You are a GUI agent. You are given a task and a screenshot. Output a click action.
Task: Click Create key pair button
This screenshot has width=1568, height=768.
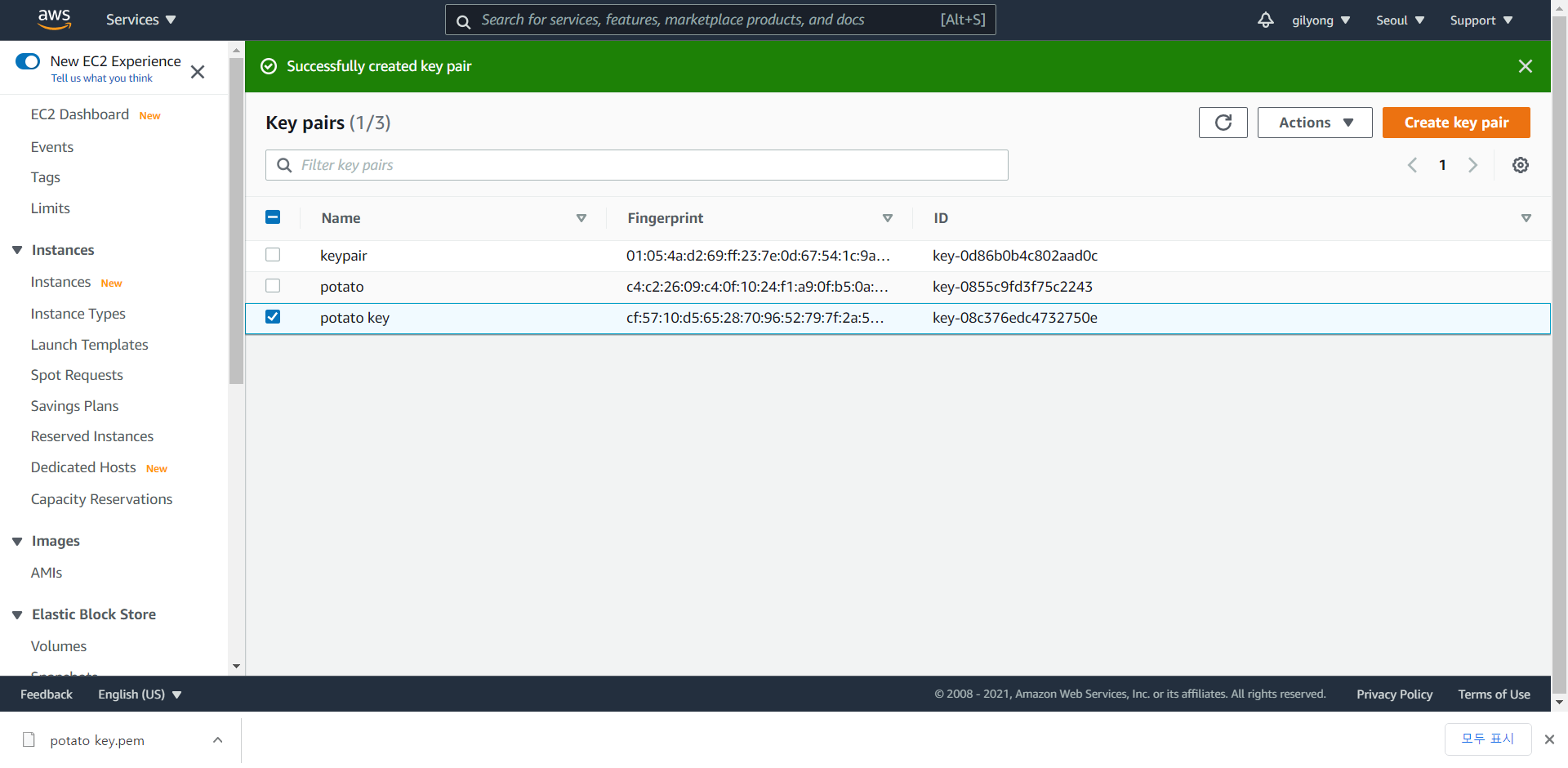1456,123
